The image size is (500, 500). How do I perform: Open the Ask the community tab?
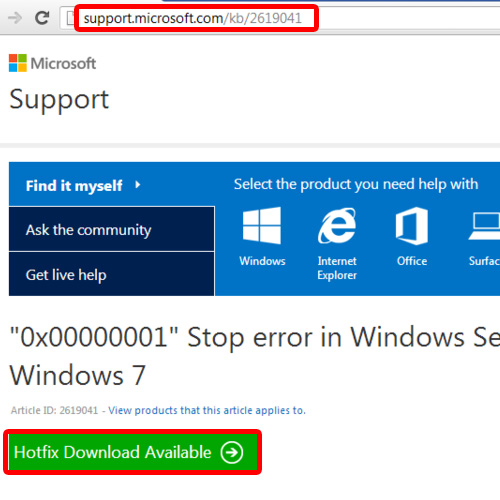(x=112, y=229)
